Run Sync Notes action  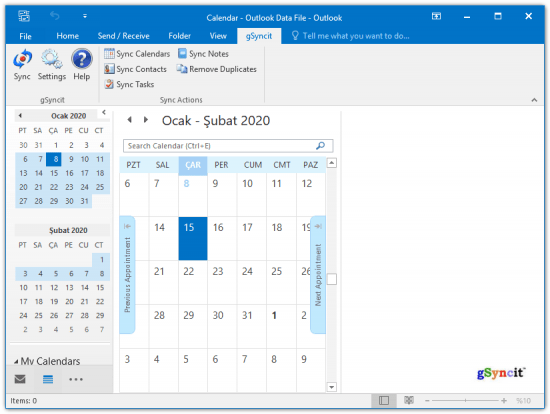point(203,54)
